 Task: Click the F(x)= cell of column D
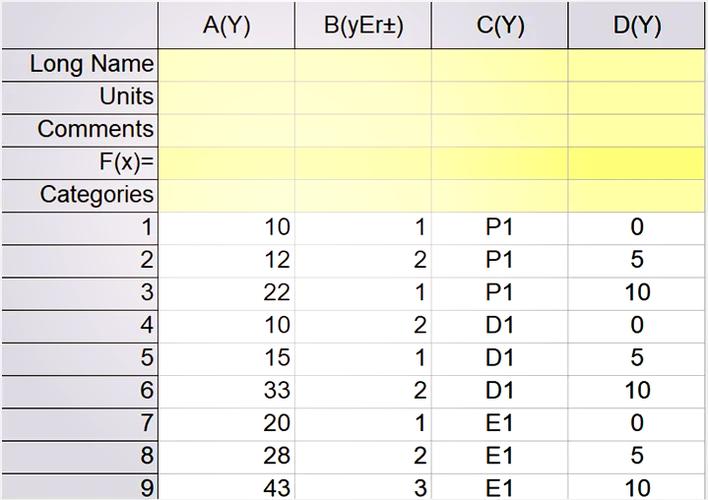click(x=637, y=162)
